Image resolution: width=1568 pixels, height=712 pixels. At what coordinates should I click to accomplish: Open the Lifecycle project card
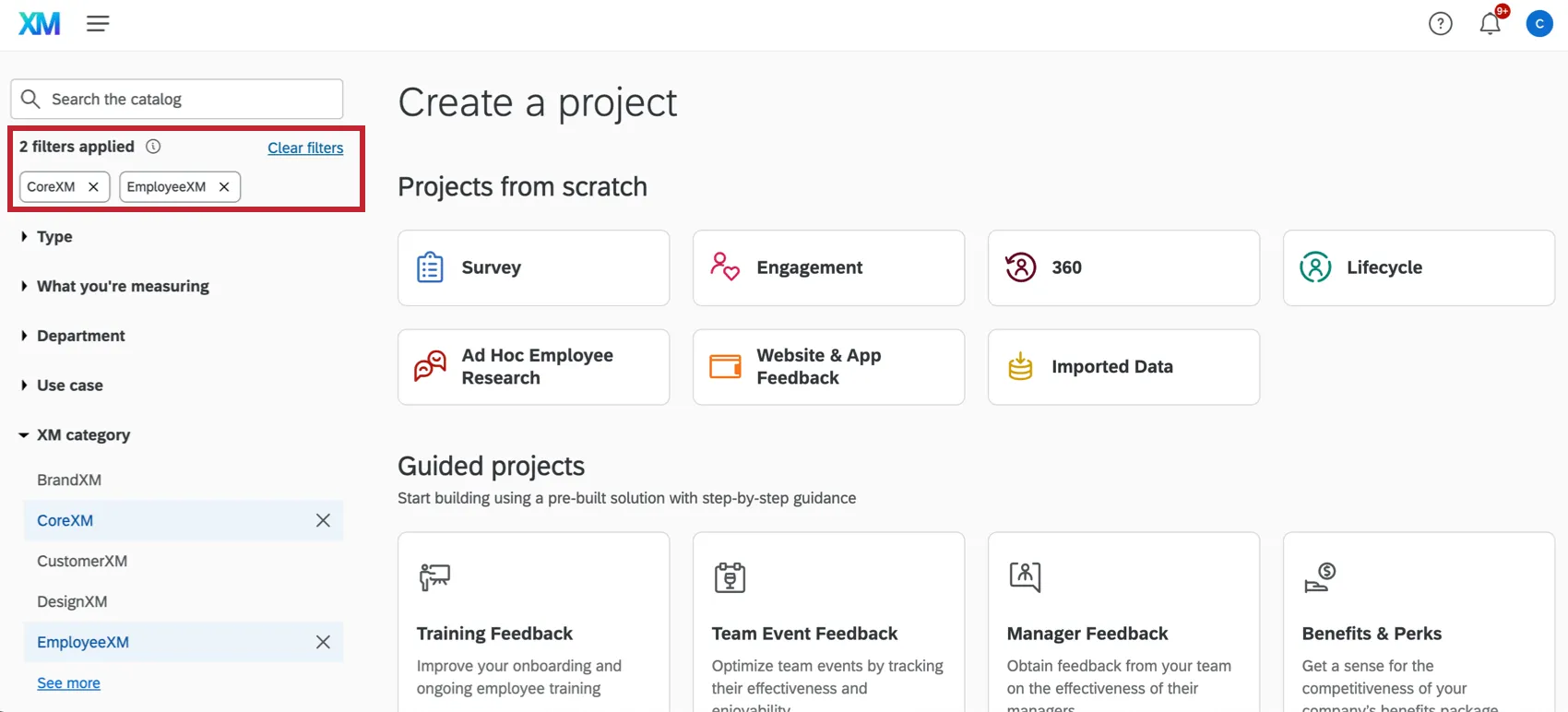[1418, 267]
